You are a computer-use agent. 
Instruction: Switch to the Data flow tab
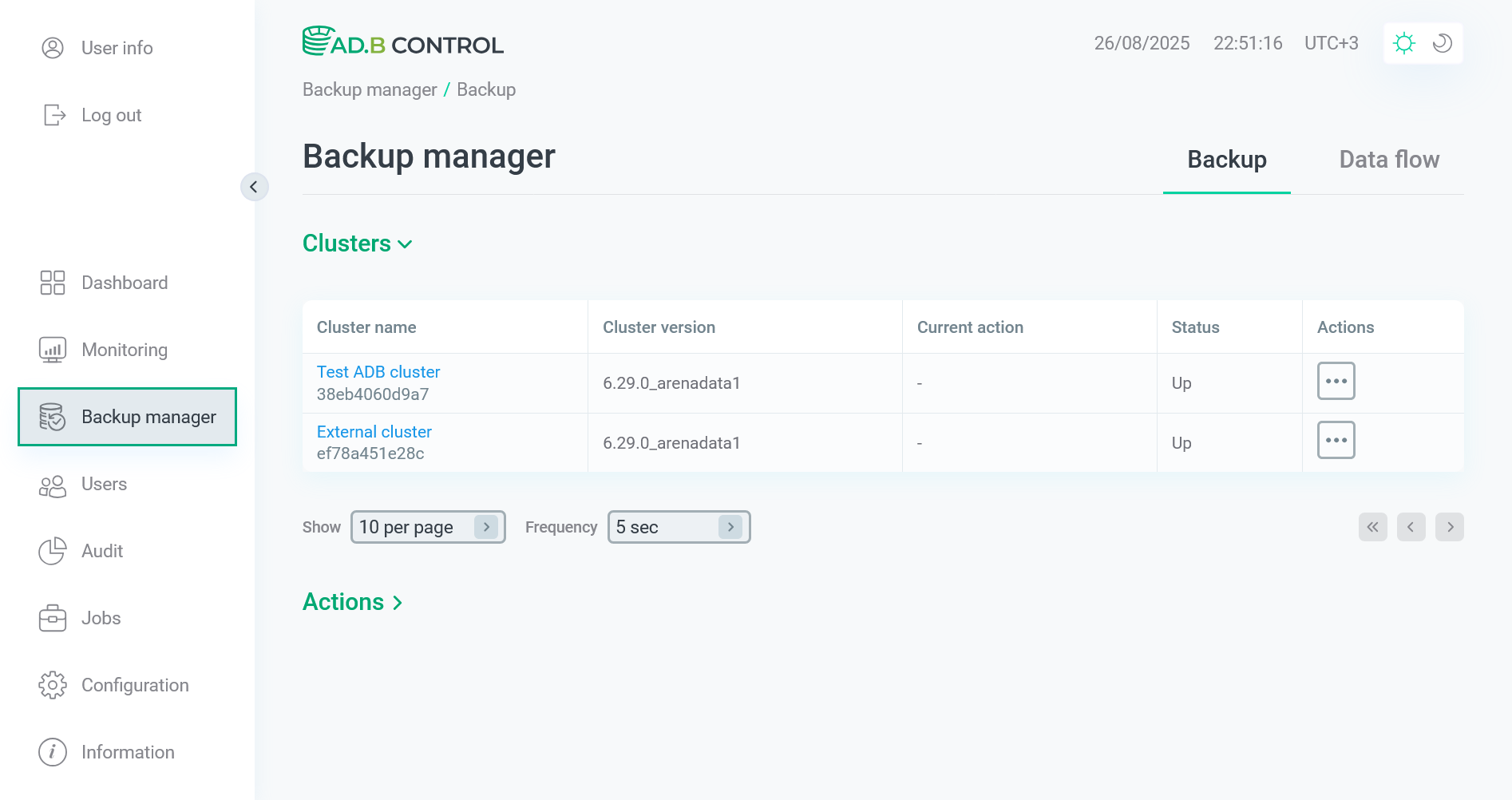click(x=1389, y=159)
